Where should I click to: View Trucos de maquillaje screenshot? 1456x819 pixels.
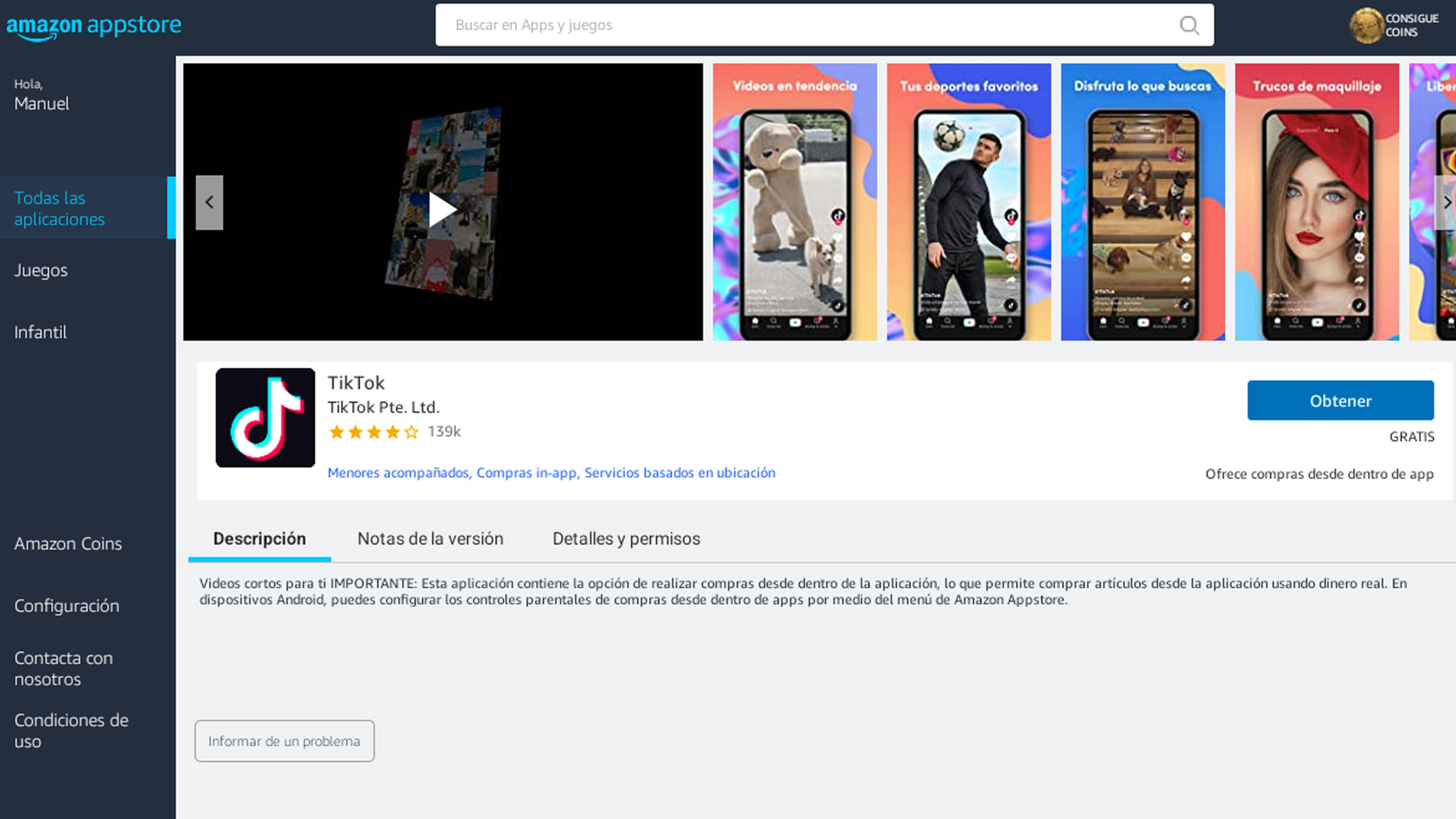click(x=1317, y=202)
